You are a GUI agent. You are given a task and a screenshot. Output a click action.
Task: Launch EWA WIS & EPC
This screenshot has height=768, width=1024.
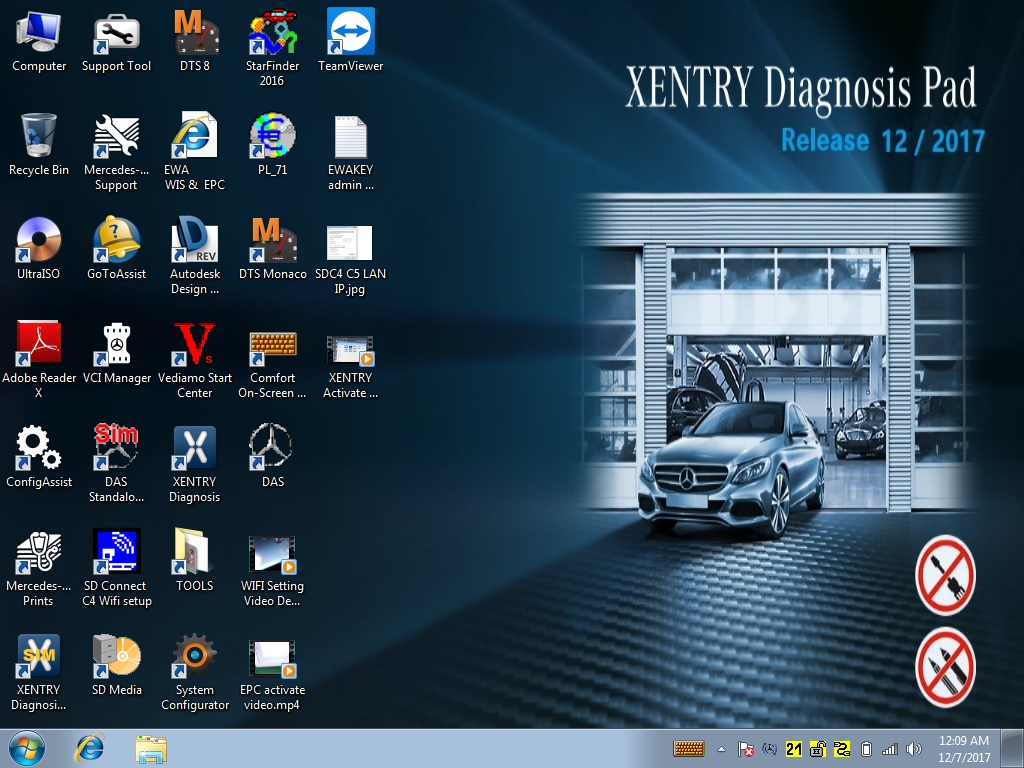click(195, 152)
